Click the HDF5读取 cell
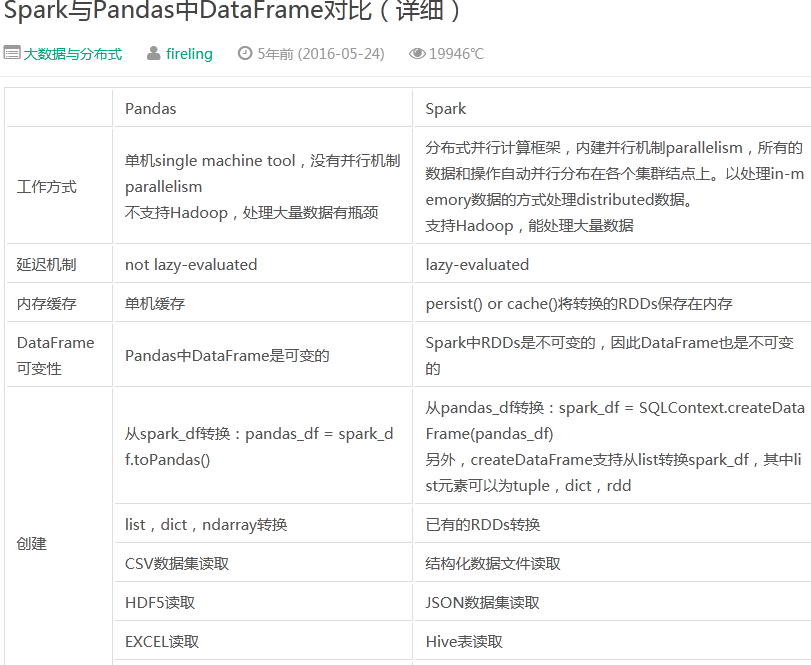Viewport: 811px width, 665px height. (263, 602)
